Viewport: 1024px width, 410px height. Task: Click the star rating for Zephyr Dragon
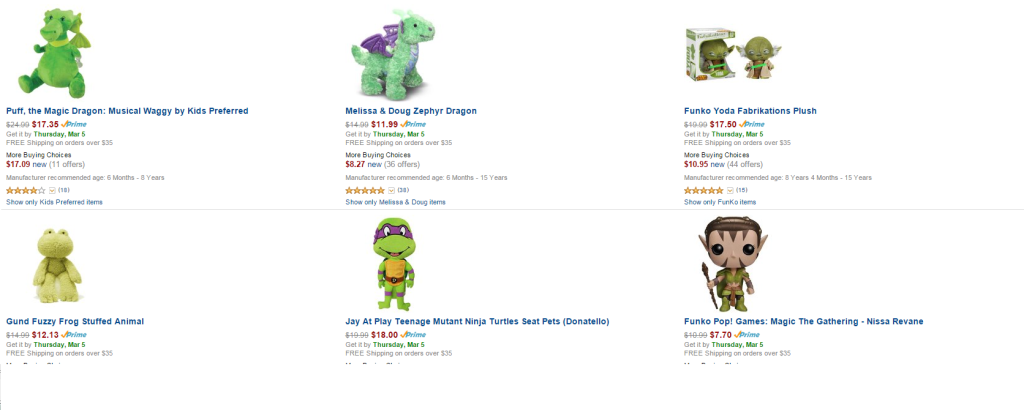tap(364, 190)
